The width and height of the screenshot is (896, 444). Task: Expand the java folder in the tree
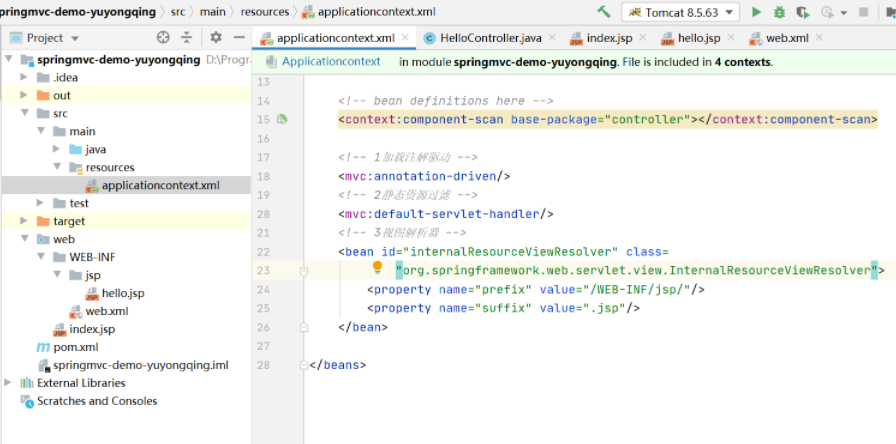coord(58,149)
